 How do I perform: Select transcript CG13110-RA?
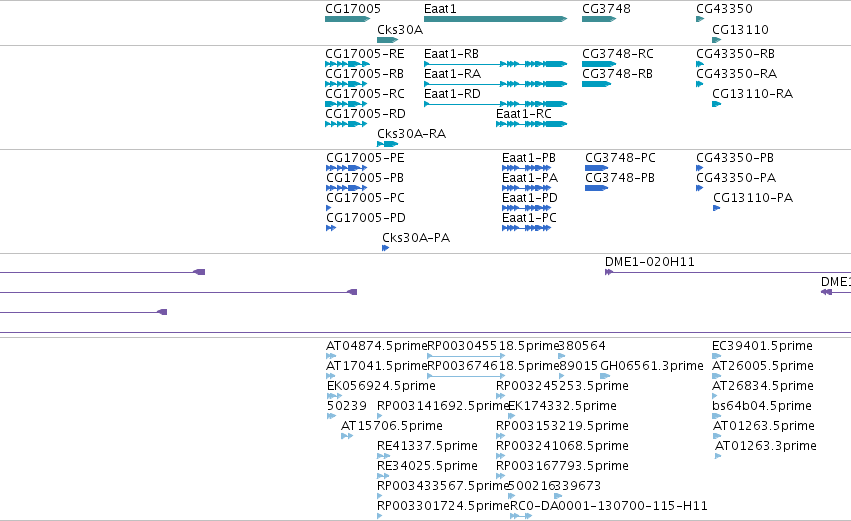(752, 94)
